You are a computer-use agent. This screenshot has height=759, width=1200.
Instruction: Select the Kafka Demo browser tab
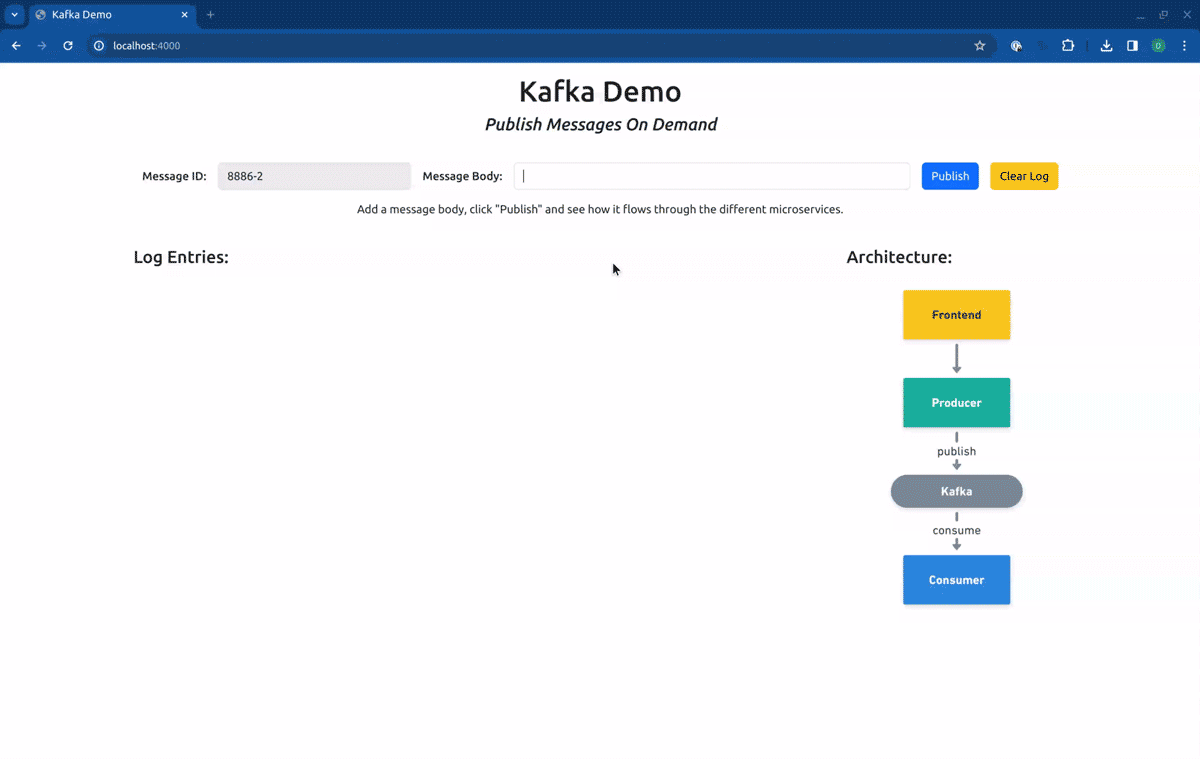click(x=113, y=15)
